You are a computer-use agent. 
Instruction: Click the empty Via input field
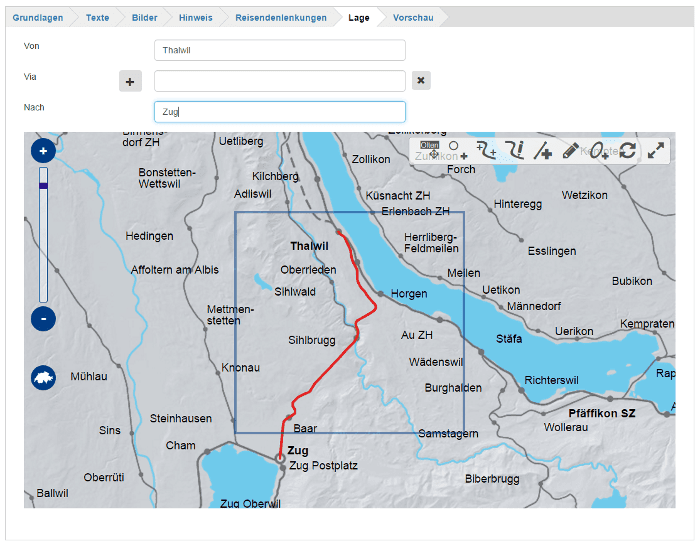[x=280, y=81]
